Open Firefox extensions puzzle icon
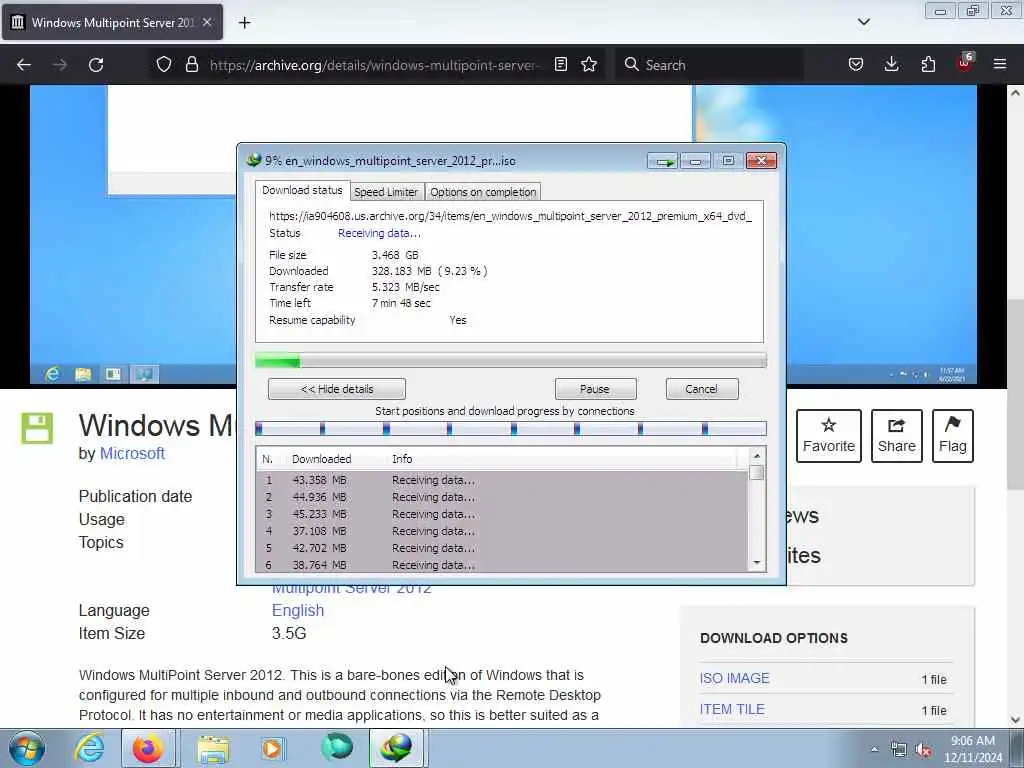1024x768 pixels. point(928,64)
